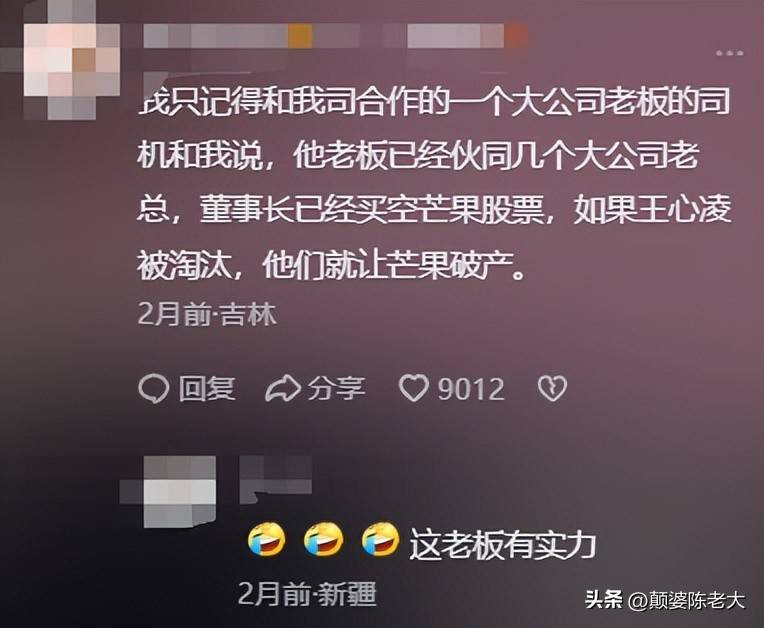Like the comment with the heart icon
Viewport: 764px width, 628px height.
click(x=414, y=388)
